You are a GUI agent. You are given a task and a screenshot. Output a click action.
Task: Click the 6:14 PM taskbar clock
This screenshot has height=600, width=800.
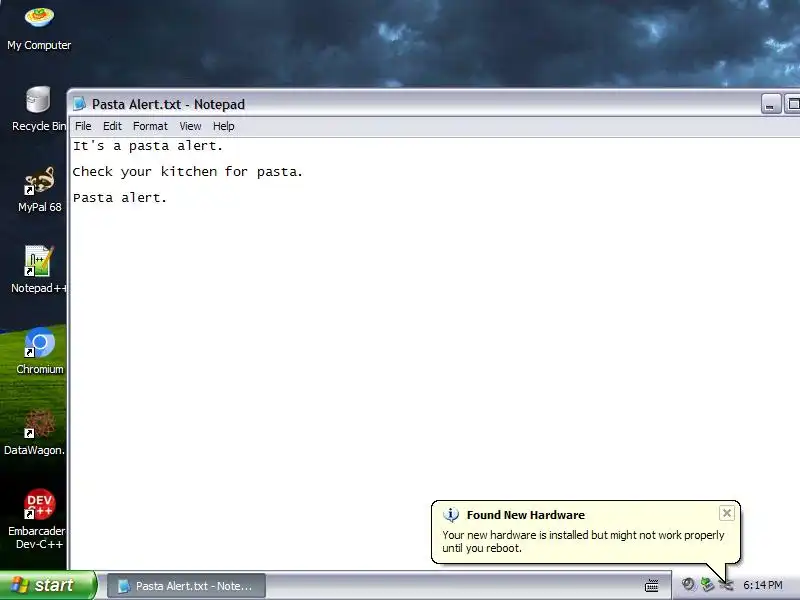pyautogui.click(x=763, y=585)
